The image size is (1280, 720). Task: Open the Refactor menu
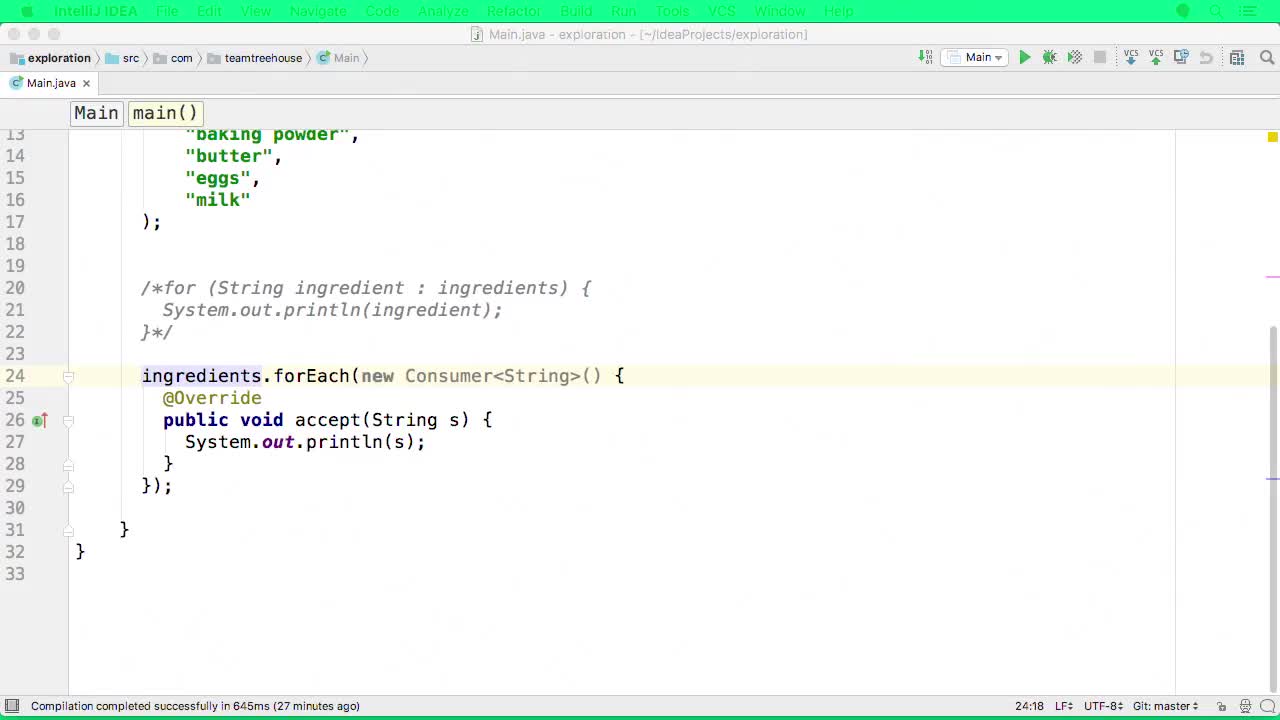(x=513, y=11)
